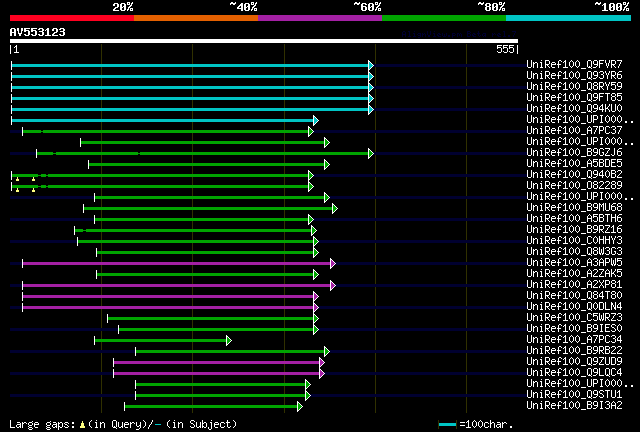This screenshot has height=432, width=640.
Task: Click the red 20% identity legend segment
Action: [72, 18]
